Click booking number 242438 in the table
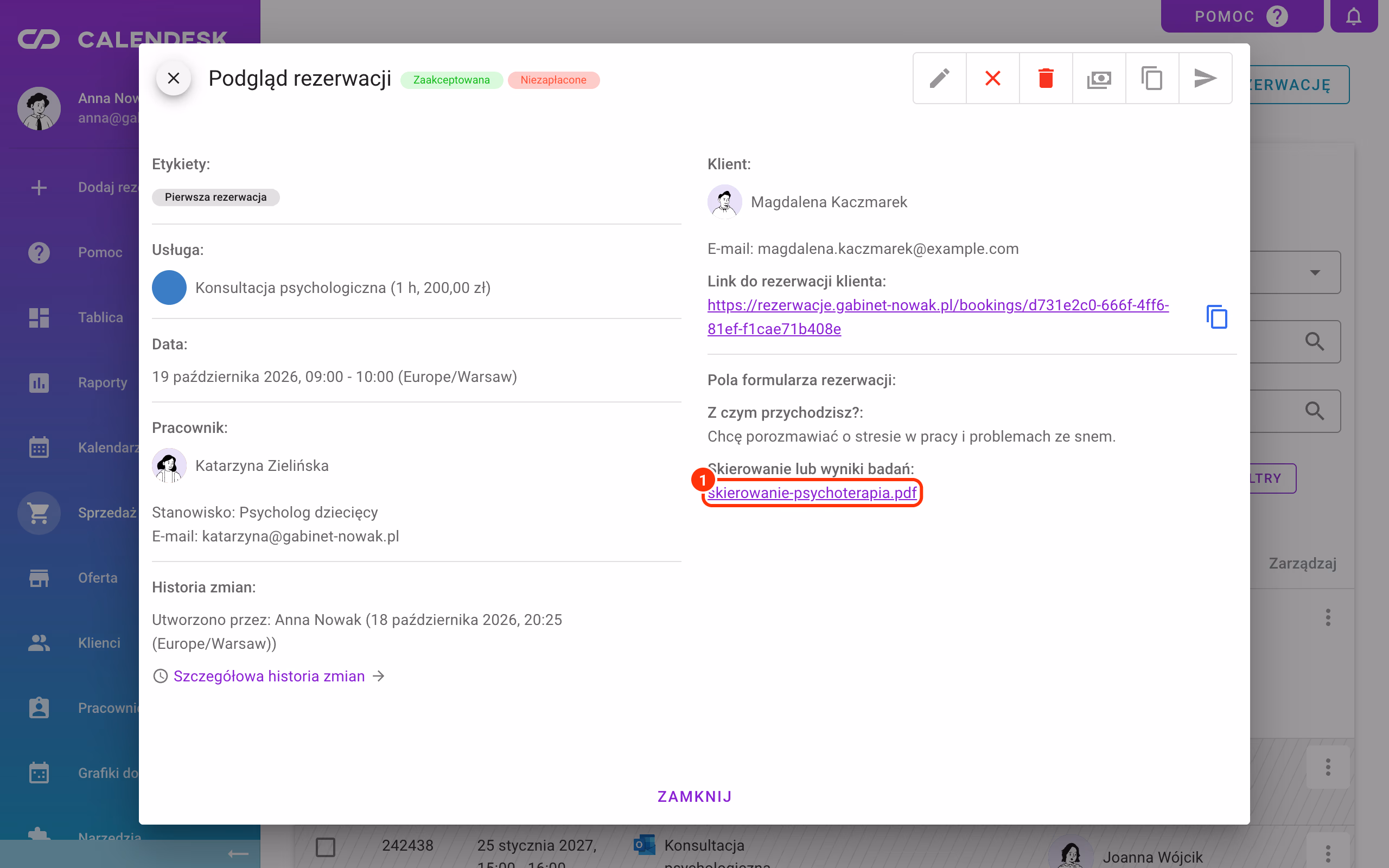Viewport: 1389px width, 868px height. click(x=407, y=846)
